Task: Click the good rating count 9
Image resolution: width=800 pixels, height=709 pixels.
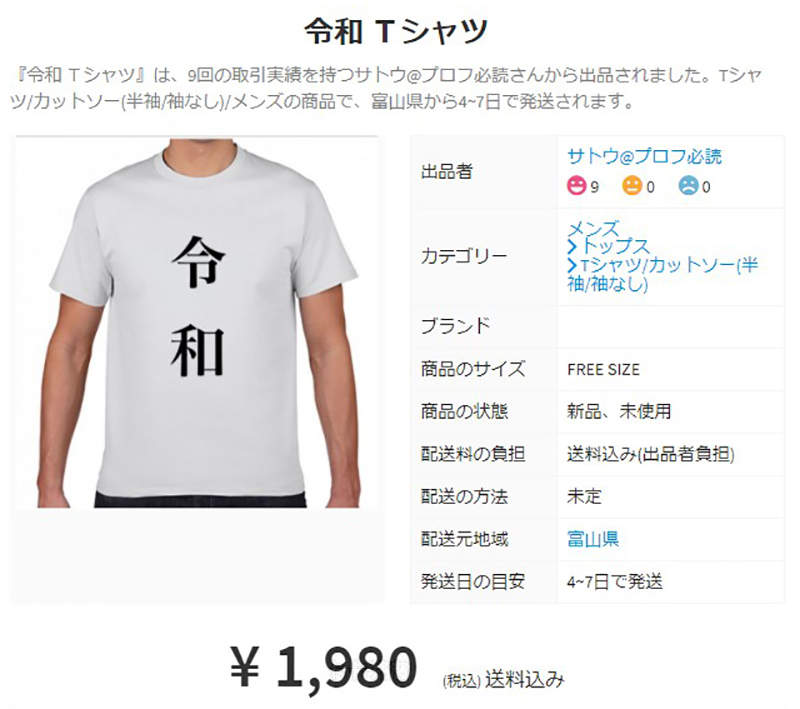Action: pos(594,187)
